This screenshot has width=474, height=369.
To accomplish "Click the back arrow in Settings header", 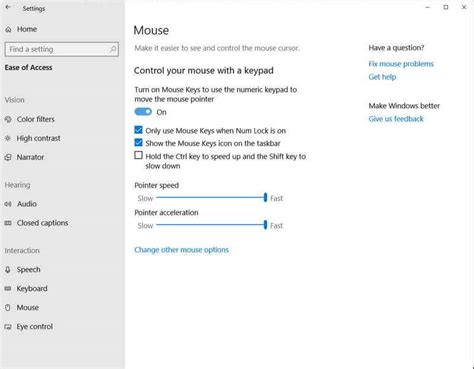I will (x=8, y=8).
